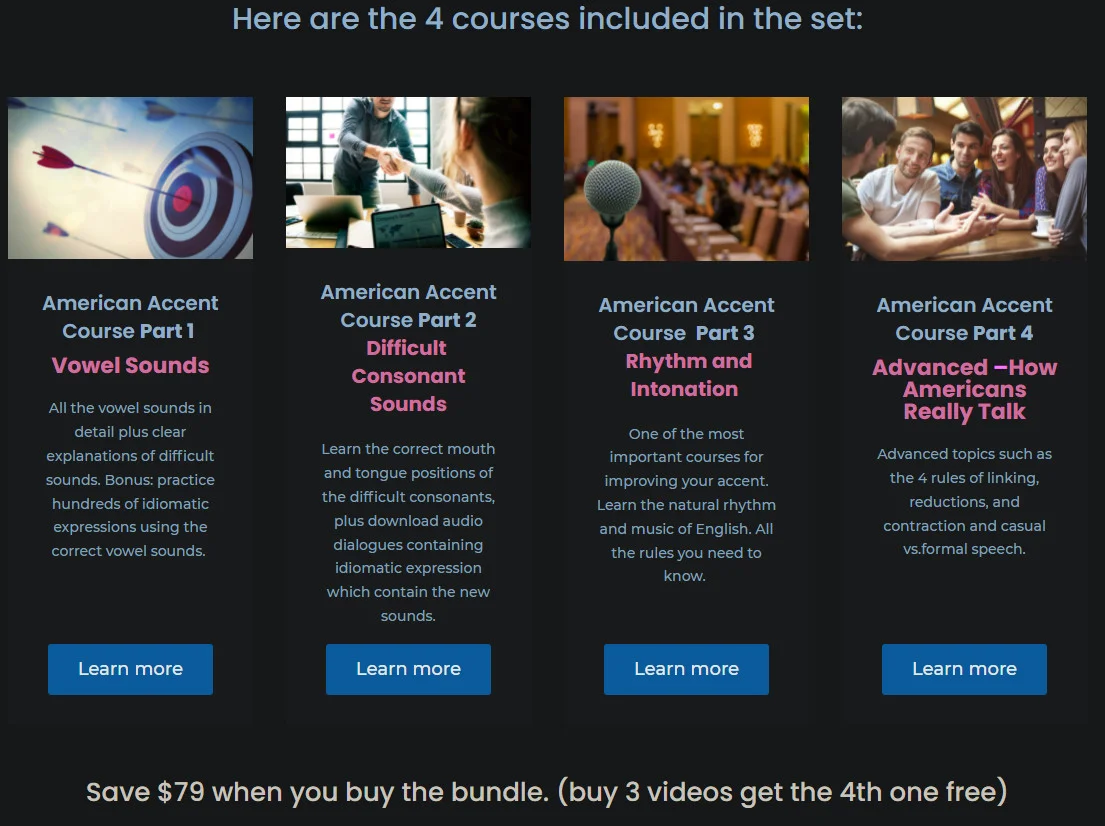
Task: Open the archery target course image
Action: pyautogui.click(x=130, y=178)
